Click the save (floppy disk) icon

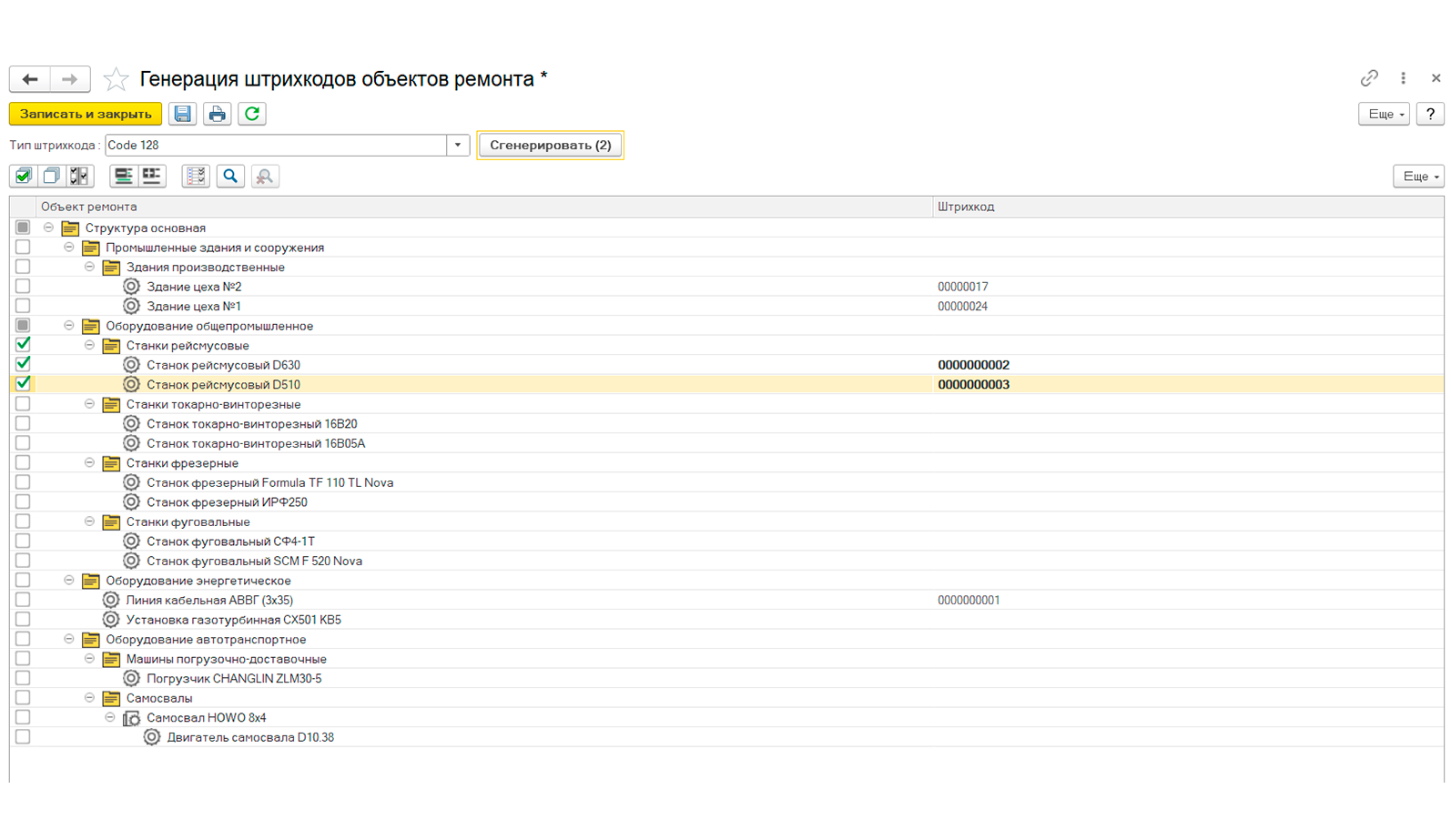click(x=183, y=114)
